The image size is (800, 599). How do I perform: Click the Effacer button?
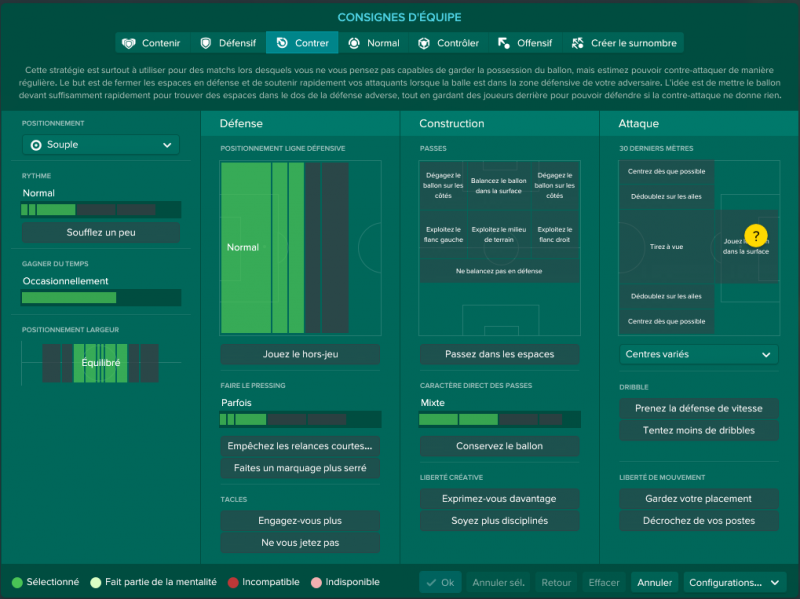tap(604, 583)
